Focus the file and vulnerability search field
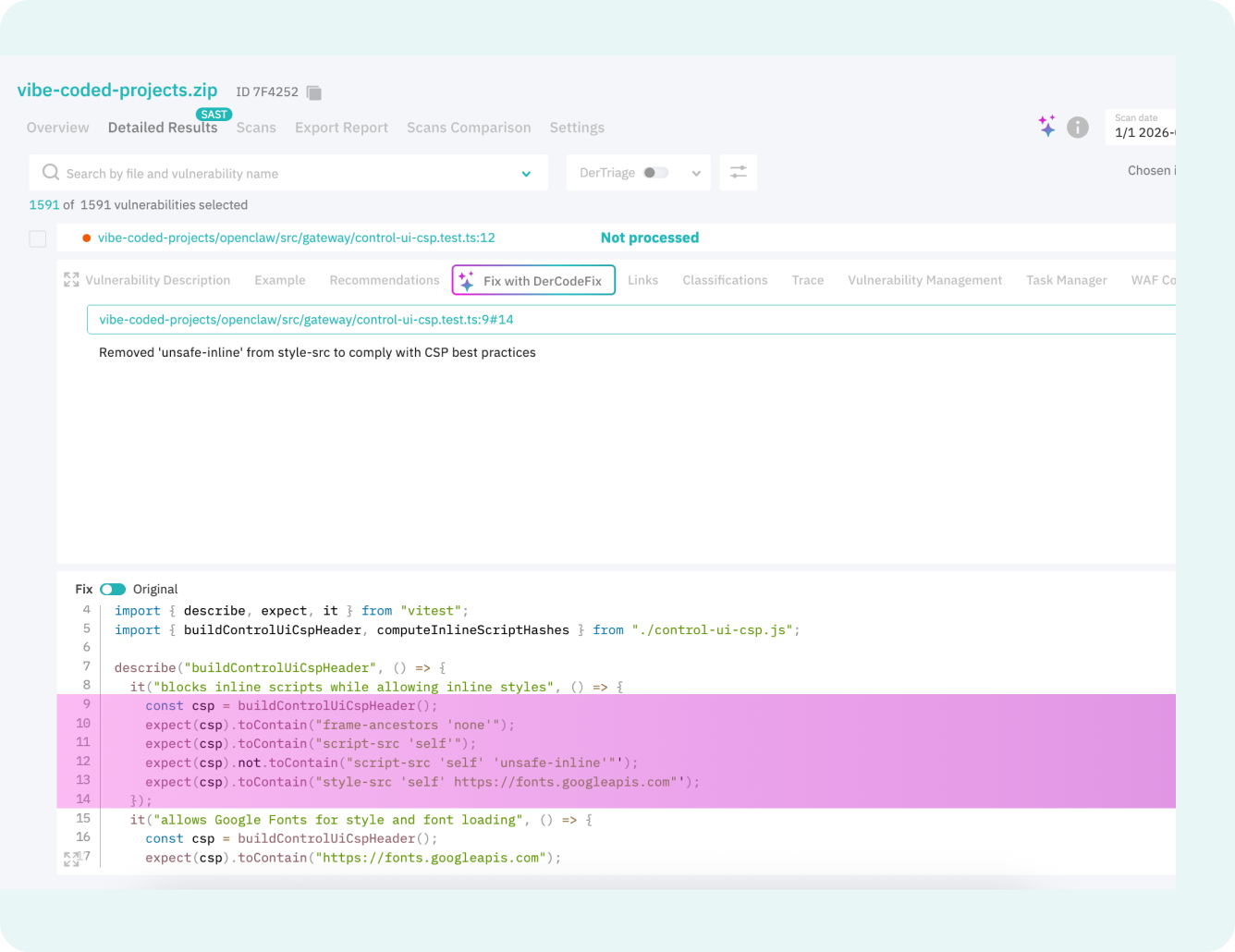The height and width of the screenshot is (952, 1235). pos(289,173)
